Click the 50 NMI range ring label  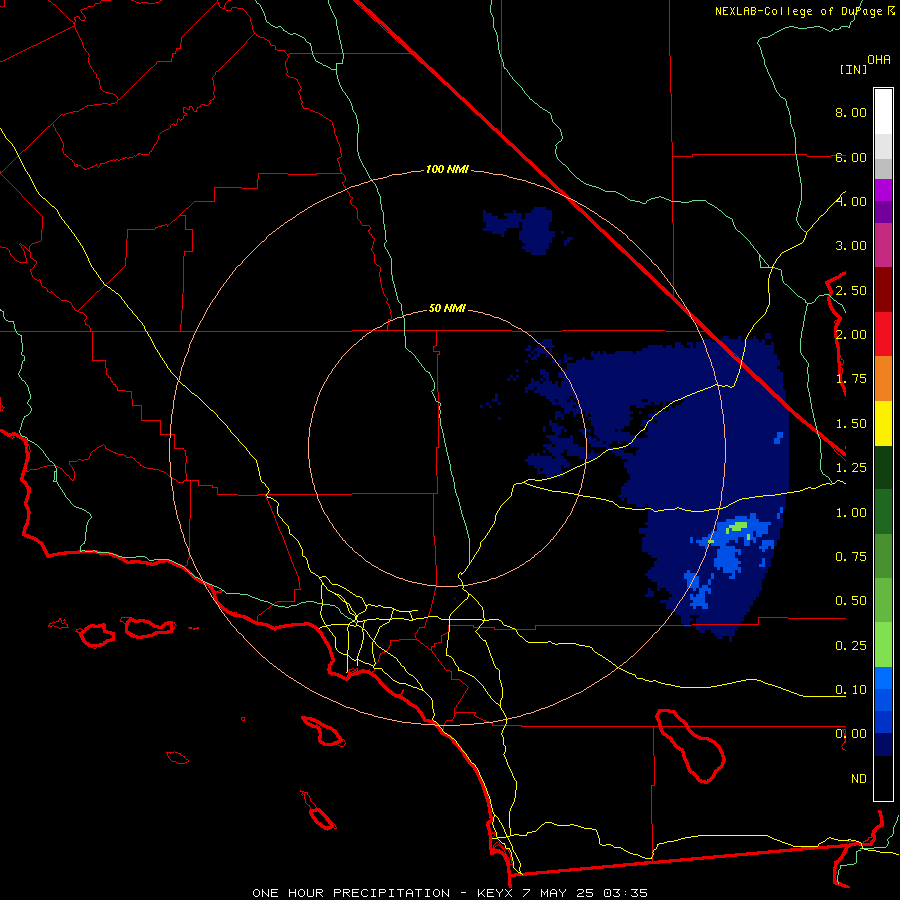(x=447, y=308)
